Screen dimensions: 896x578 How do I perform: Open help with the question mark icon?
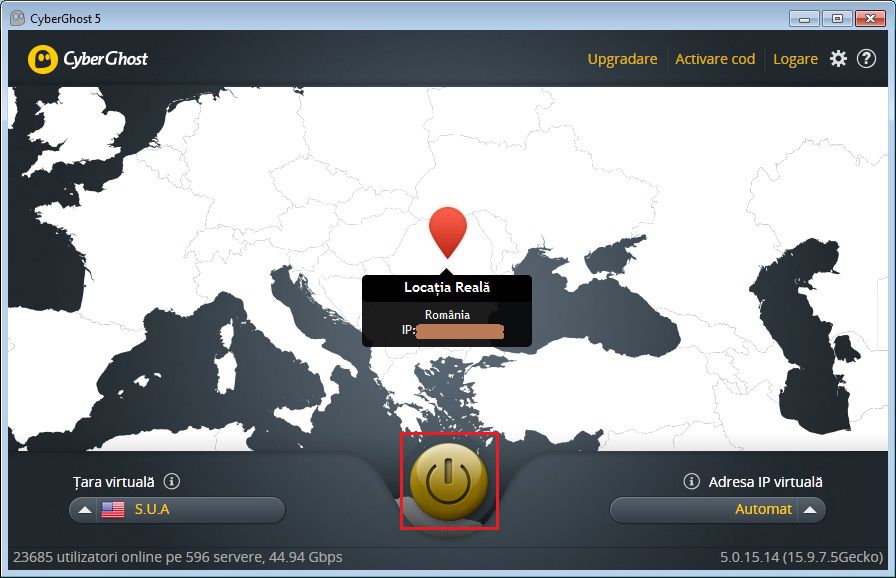click(866, 58)
